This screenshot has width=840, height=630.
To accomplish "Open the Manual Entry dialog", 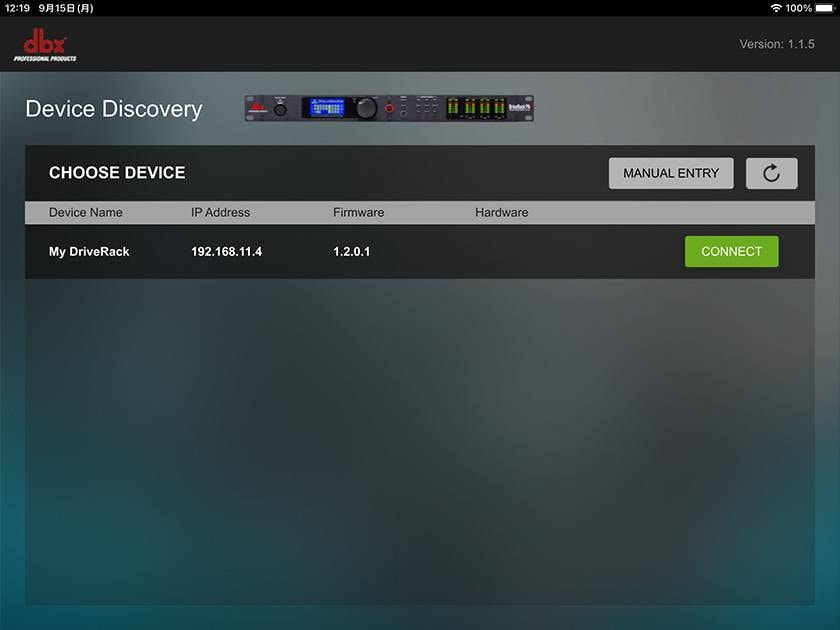I will [671, 173].
